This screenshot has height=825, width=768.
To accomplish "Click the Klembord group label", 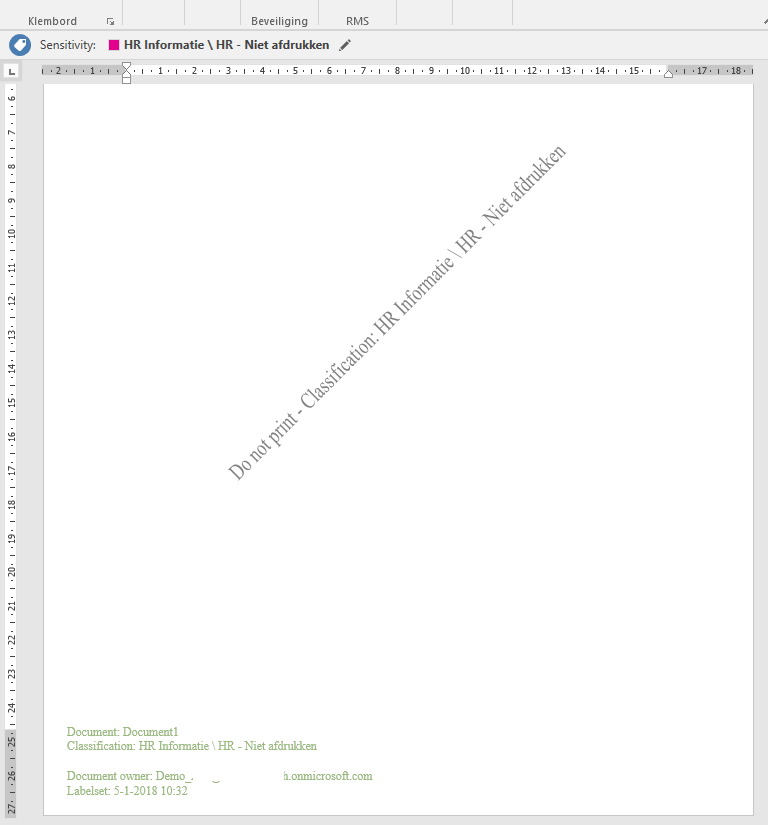I will point(53,21).
